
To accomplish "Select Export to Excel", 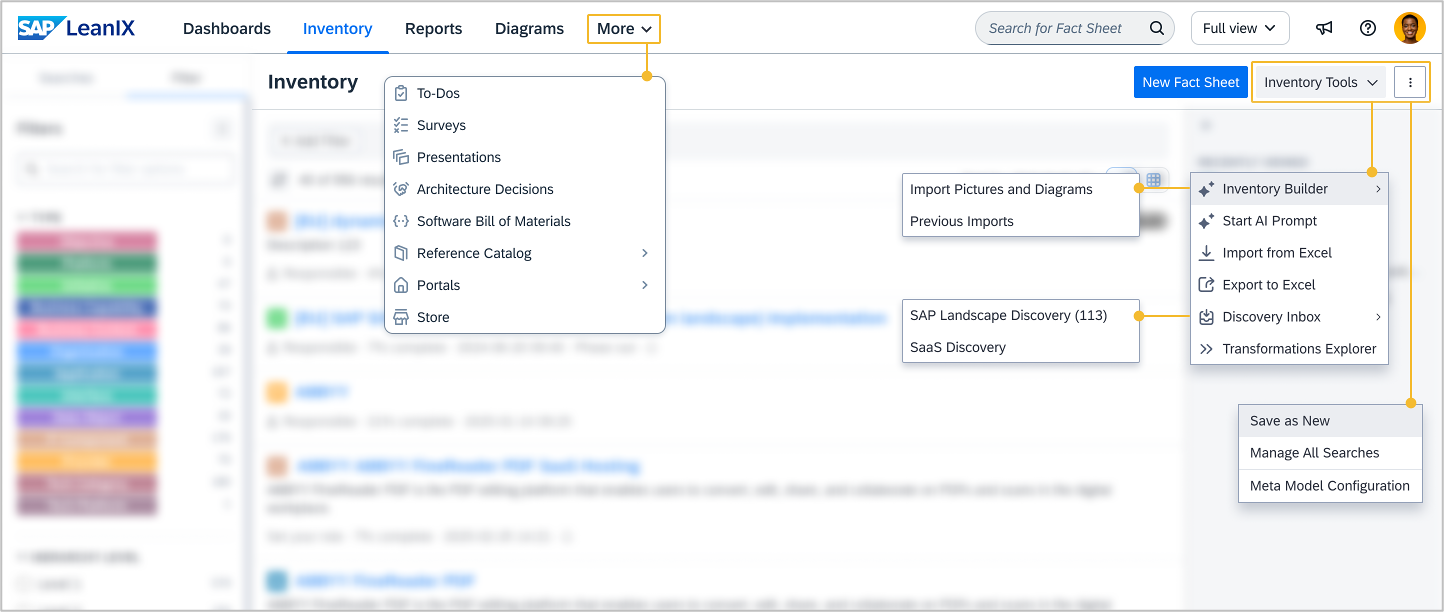I will tap(1289, 285).
